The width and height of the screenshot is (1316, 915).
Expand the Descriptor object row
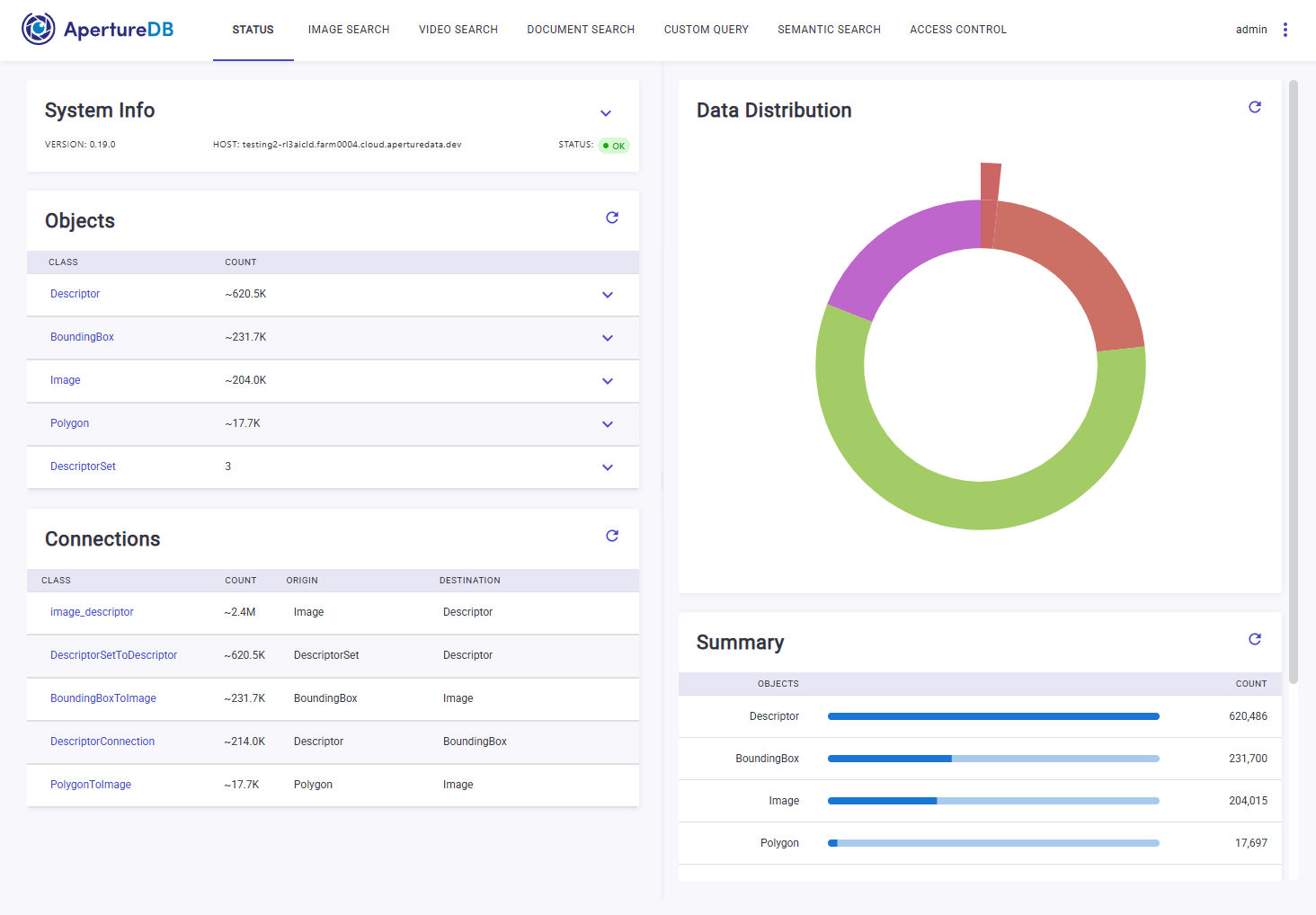[608, 295]
